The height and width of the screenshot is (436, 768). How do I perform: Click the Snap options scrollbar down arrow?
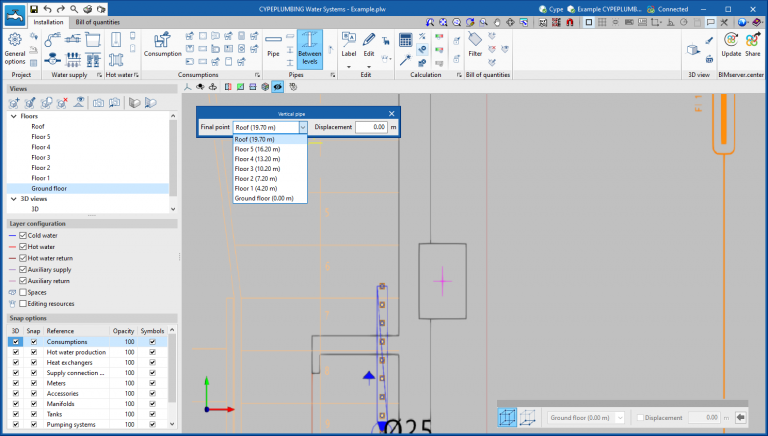pos(172,424)
